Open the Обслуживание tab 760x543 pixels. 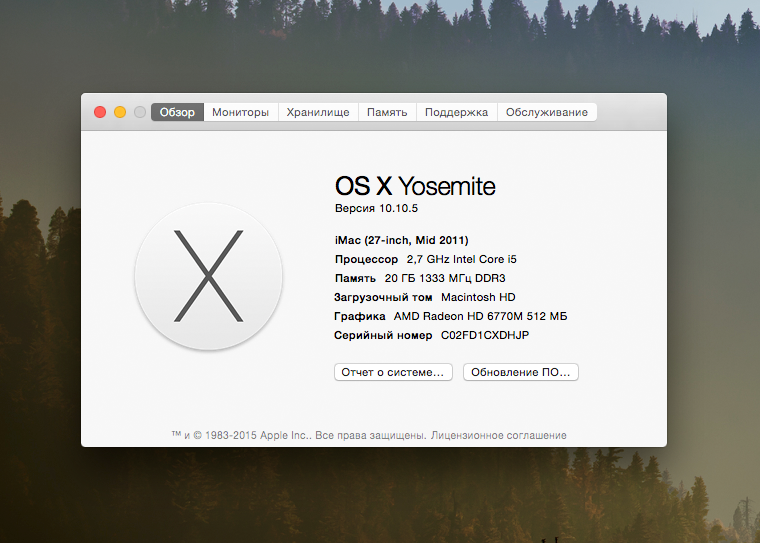(546, 113)
